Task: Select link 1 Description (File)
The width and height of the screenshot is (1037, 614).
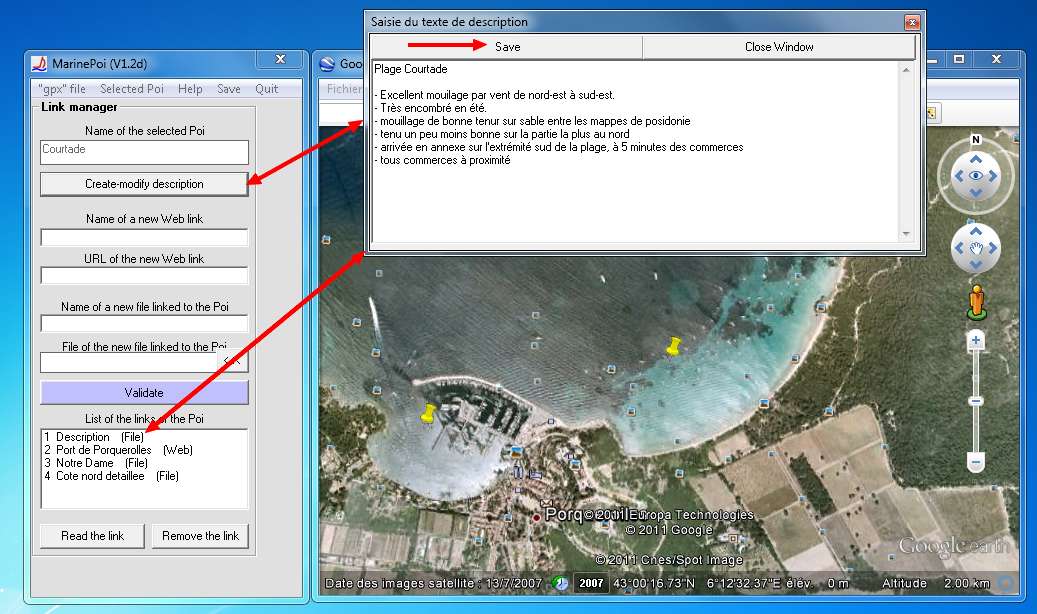Action: (94, 437)
